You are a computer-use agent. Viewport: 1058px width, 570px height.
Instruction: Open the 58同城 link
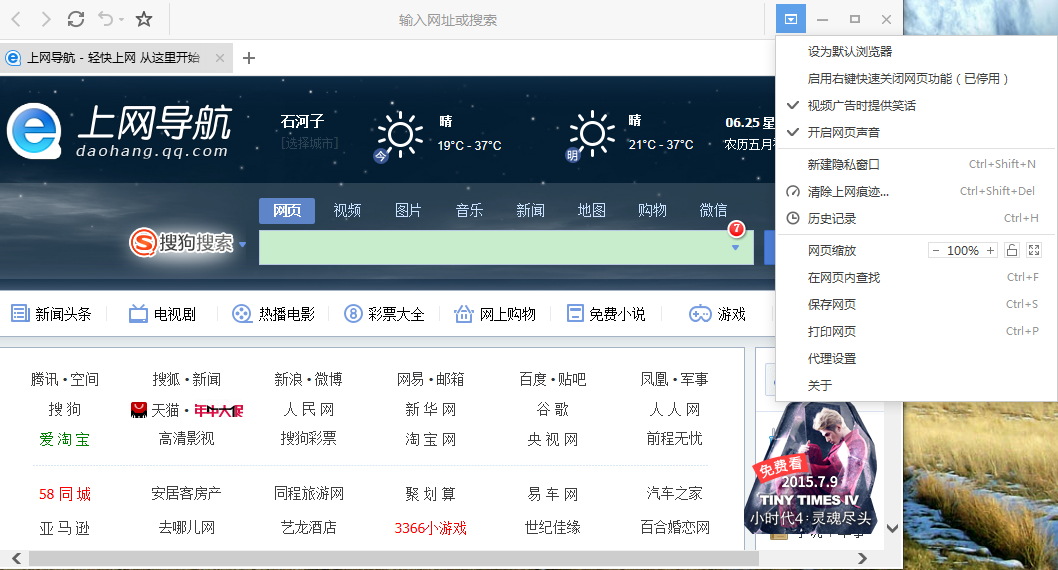pos(65,494)
